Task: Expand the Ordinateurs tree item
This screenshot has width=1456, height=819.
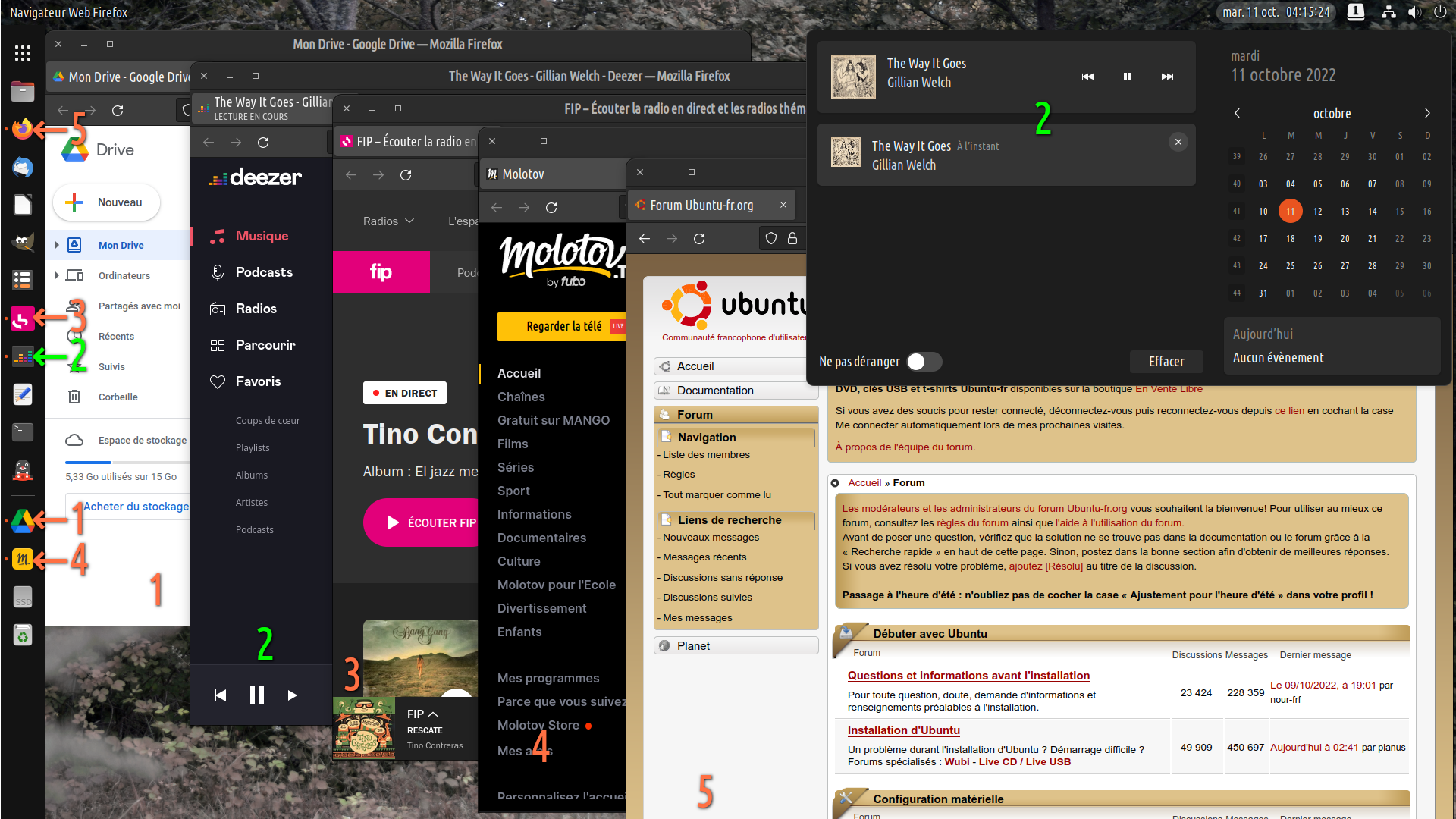Action: point(57,275)
